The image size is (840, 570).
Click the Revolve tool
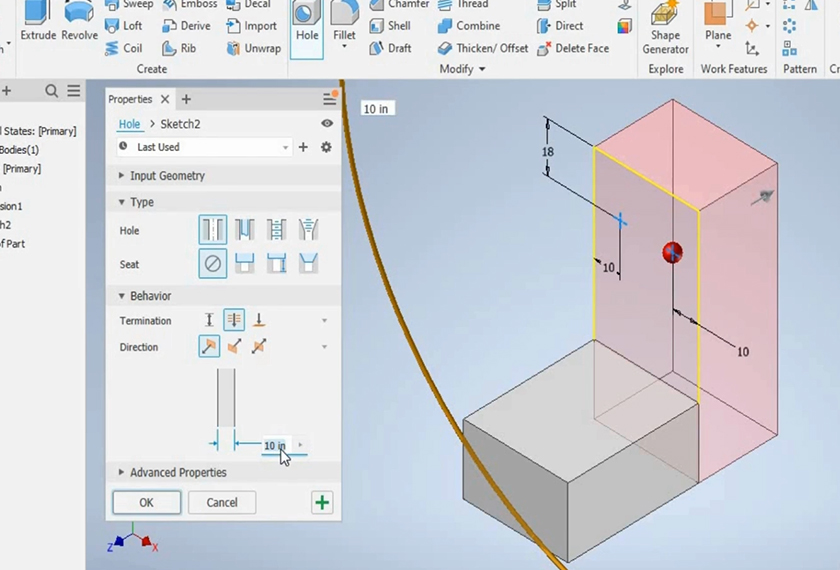(x=80, y=24)
